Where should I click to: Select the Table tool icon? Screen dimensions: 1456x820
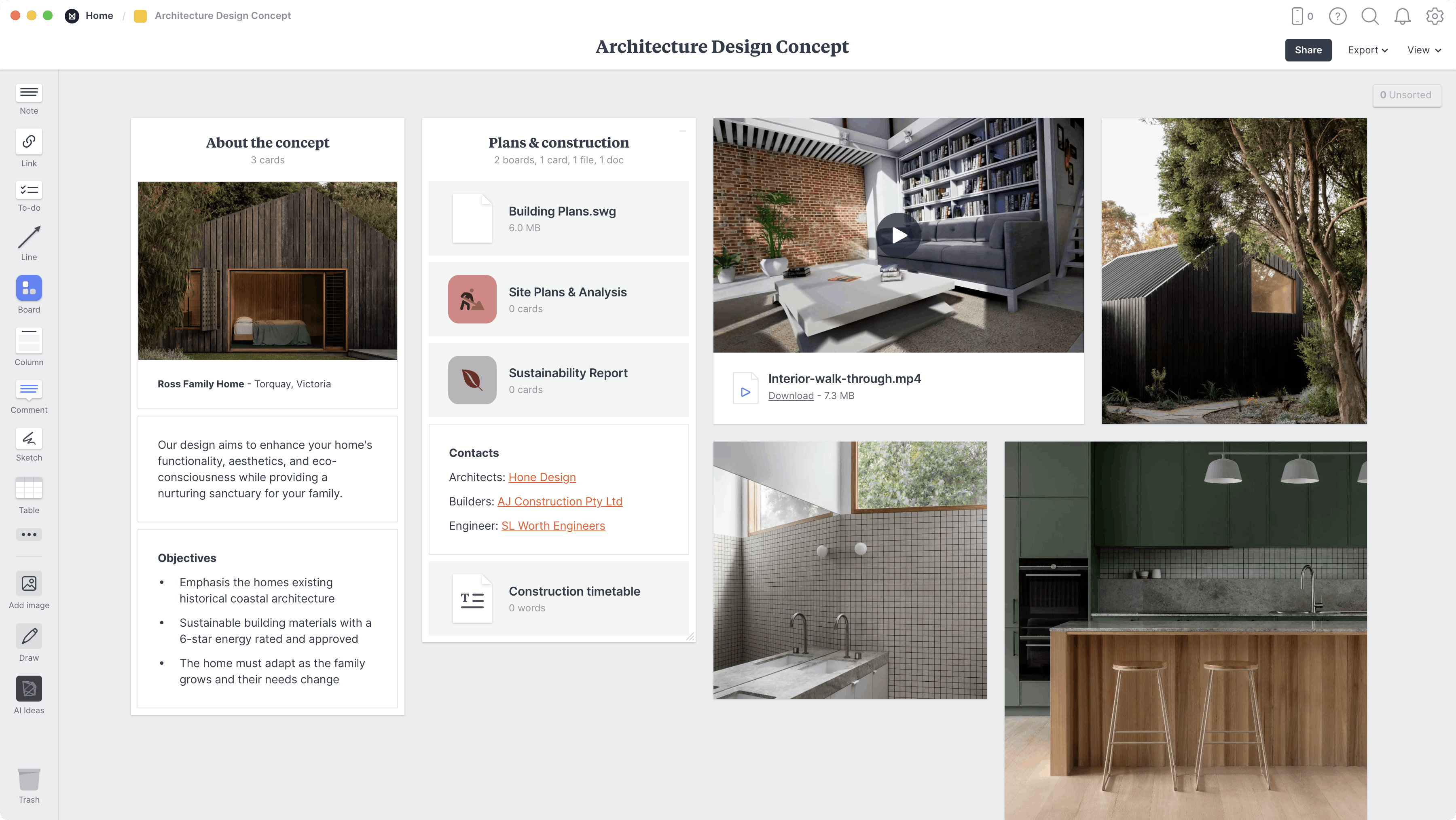pyautogui.click(x=29, y=488)
